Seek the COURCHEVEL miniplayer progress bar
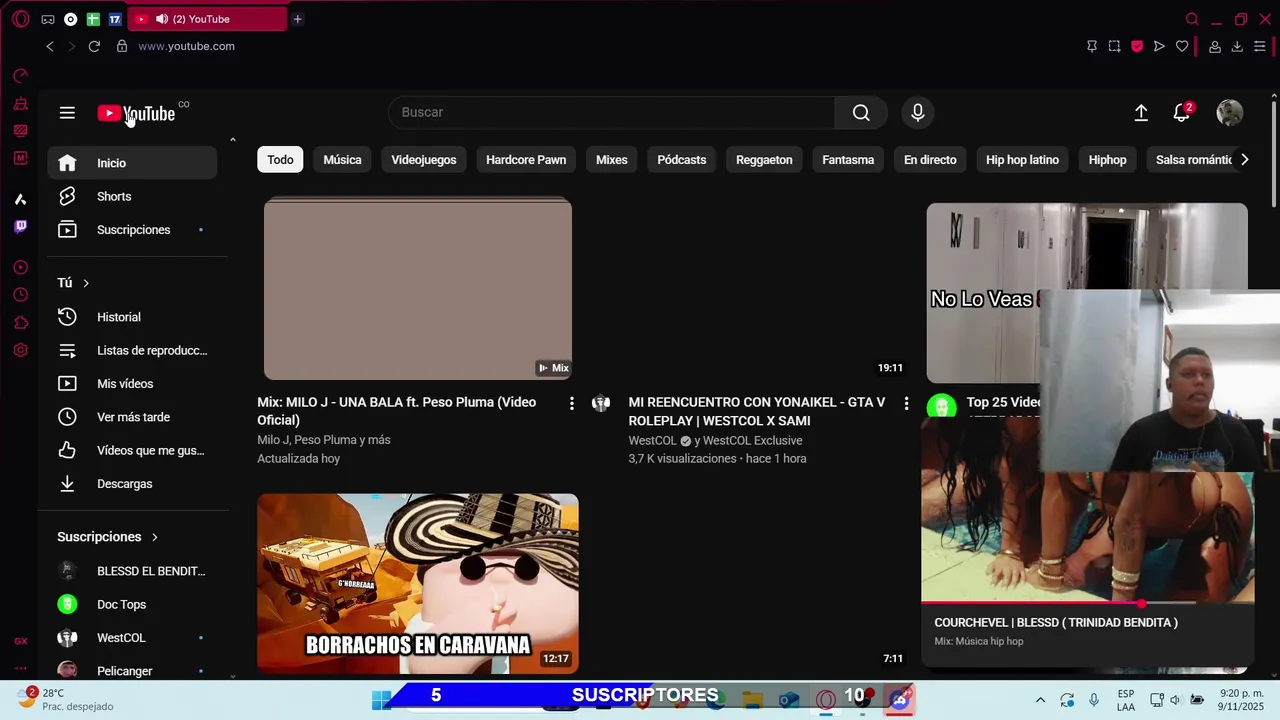Screen dimensions: 1280x720 tap(1087, 603)
